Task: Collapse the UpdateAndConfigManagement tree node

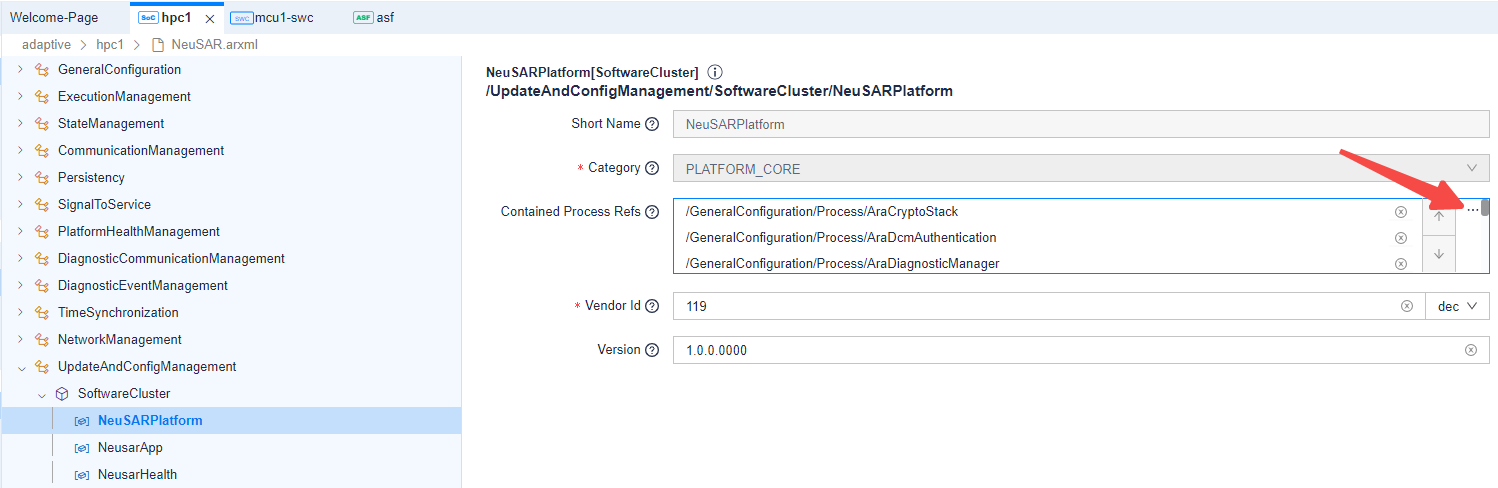Action: (20, 367)
